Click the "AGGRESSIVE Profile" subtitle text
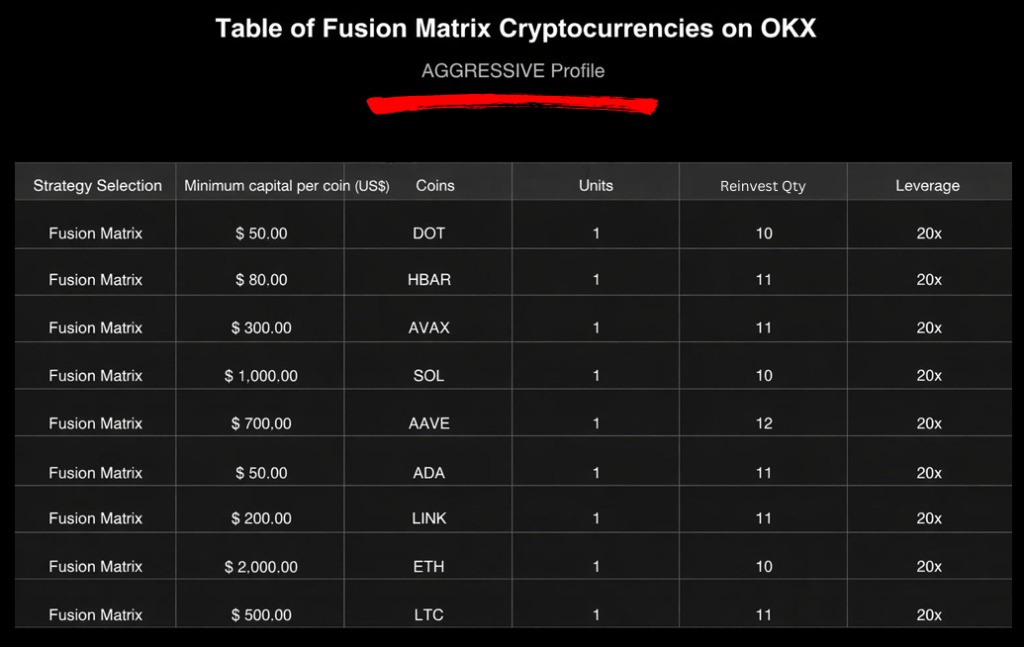 tap(513, 71)
